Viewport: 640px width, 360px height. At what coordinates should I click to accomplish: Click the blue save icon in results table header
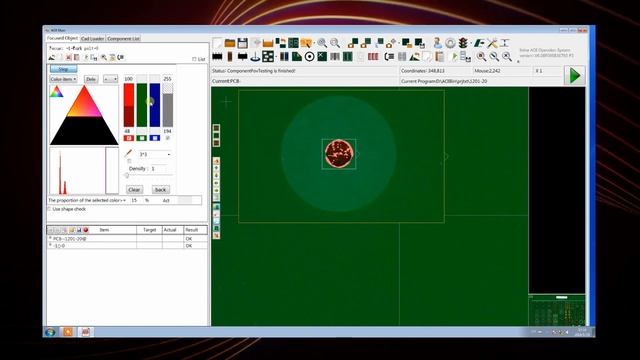click(79, 230)
